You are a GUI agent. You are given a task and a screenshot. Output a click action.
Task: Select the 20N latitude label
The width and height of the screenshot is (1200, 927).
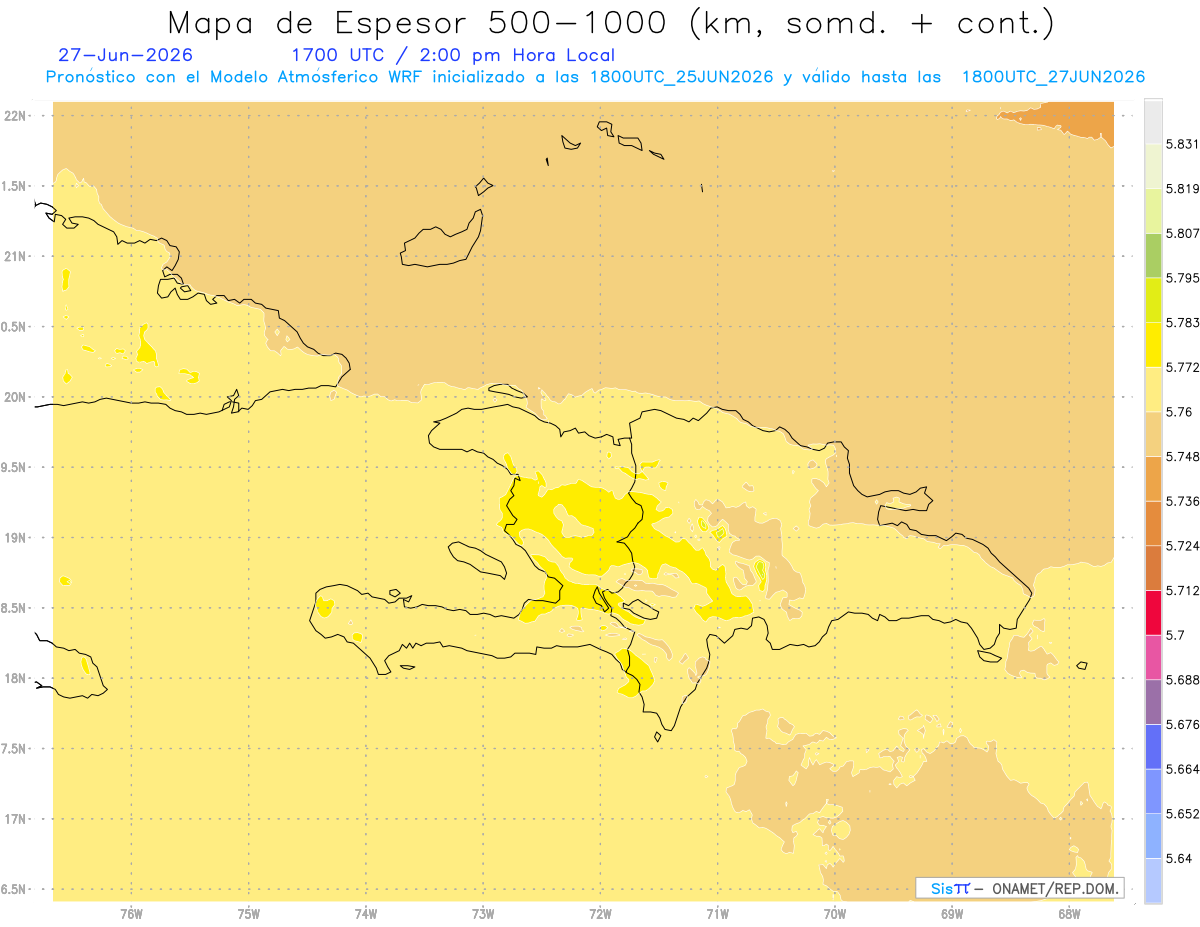16,397
